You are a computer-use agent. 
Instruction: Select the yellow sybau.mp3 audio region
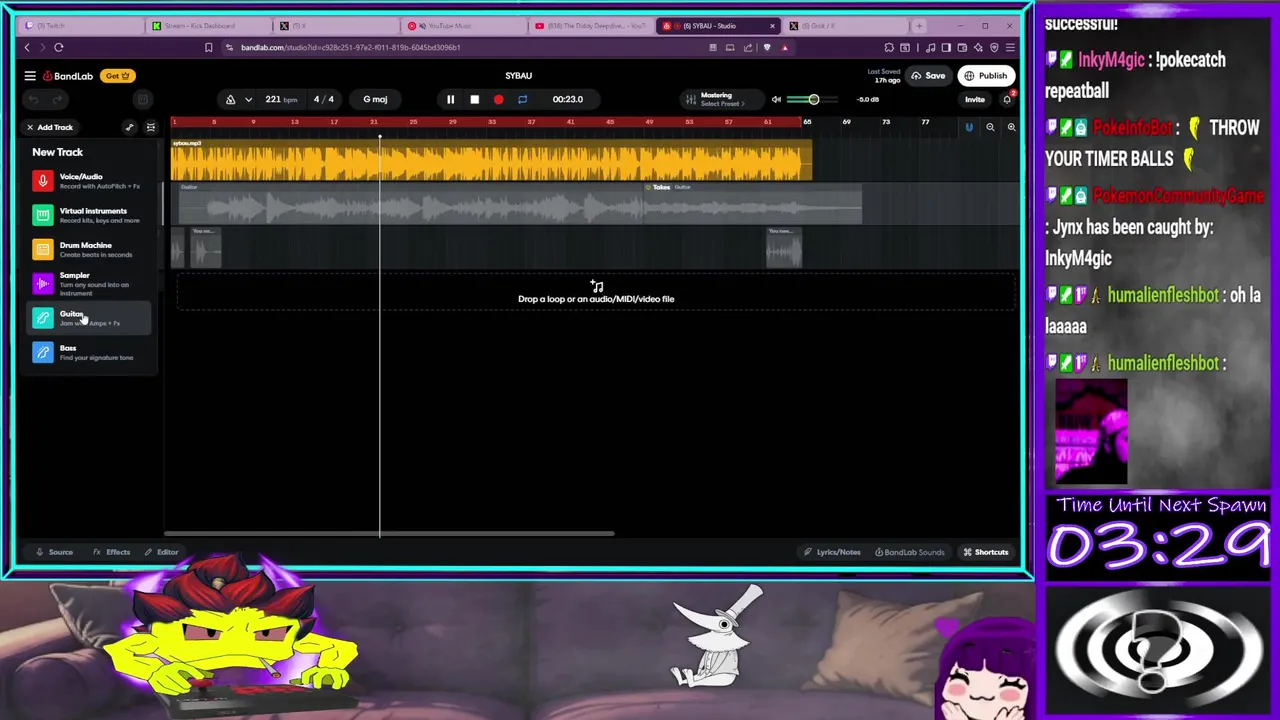pos(491,160)
